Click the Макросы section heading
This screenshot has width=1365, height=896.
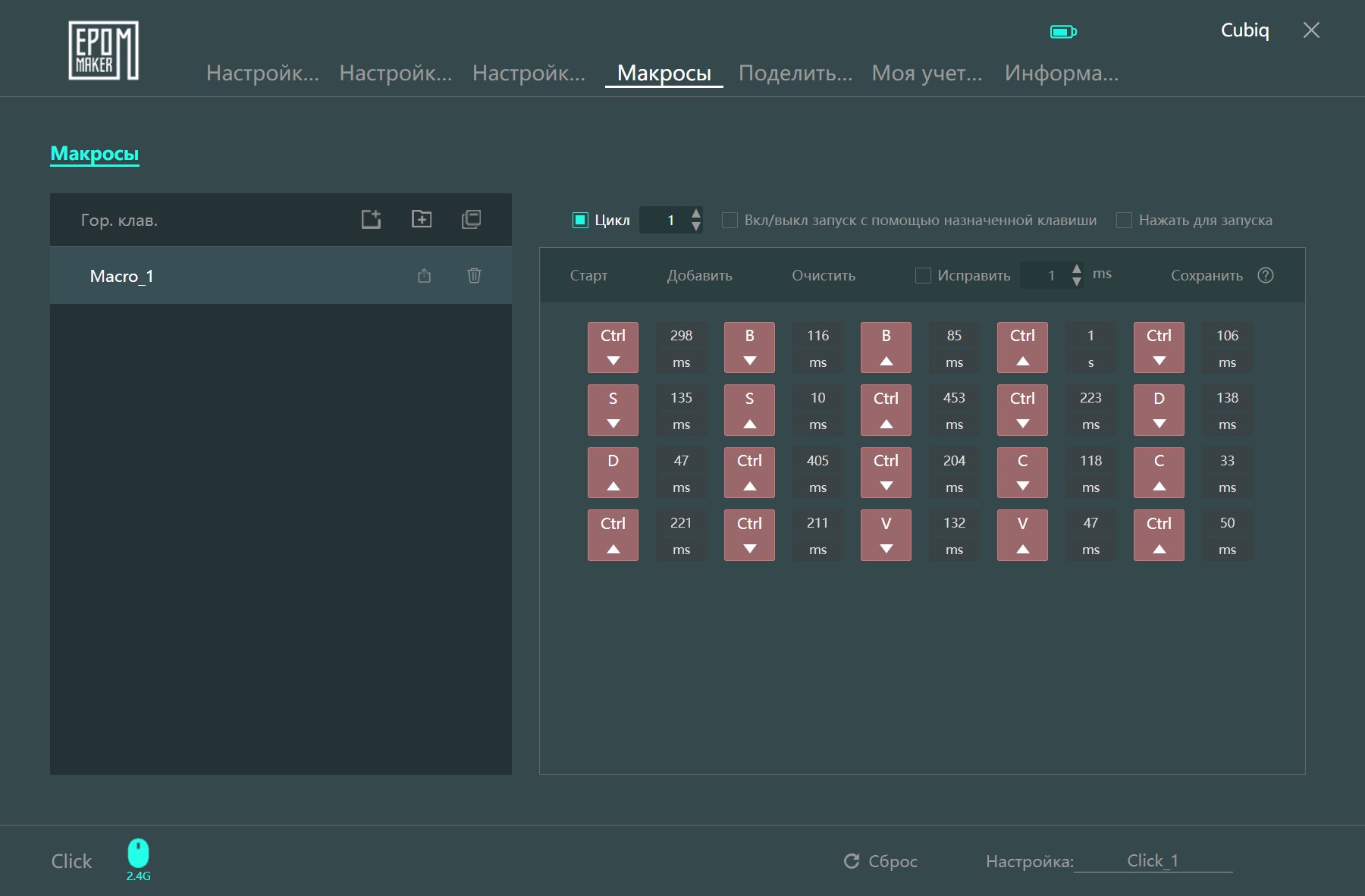click(95, 153)
